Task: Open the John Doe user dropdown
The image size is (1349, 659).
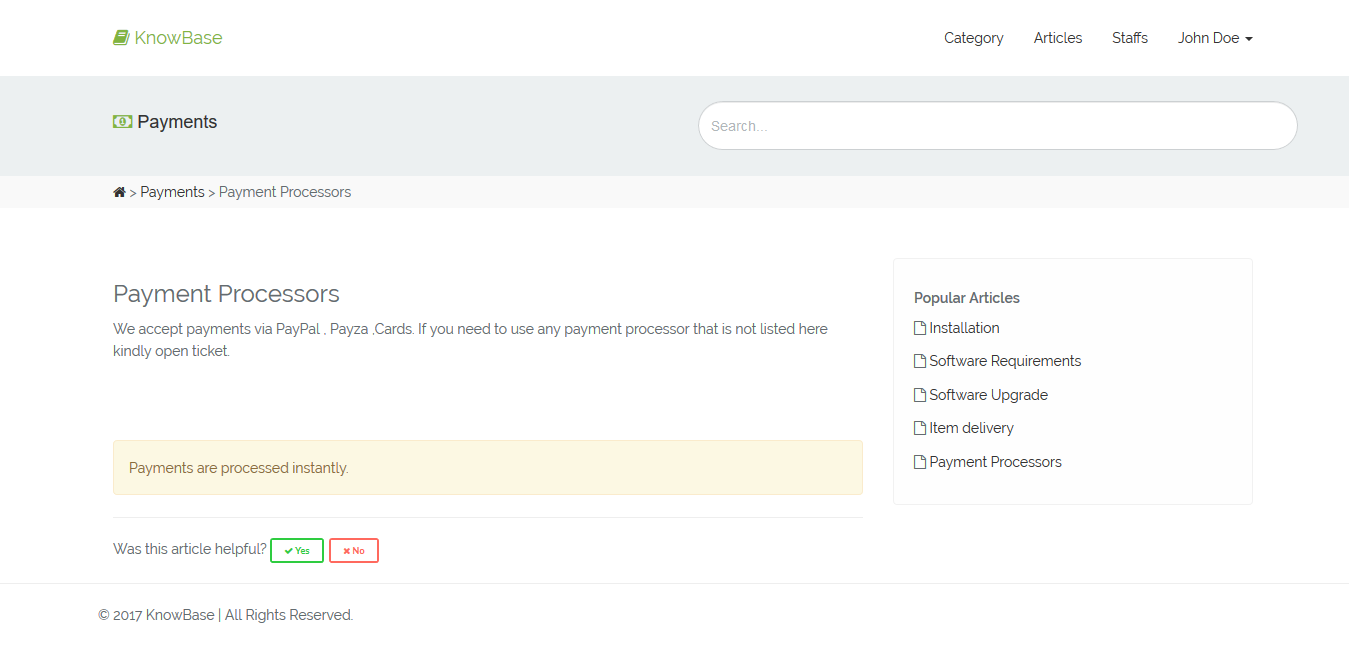Action: [x=1215, y=38]
